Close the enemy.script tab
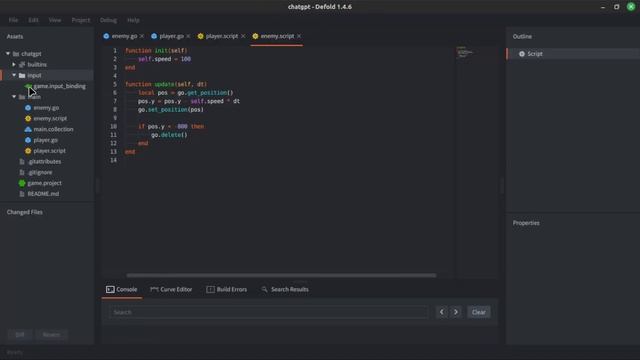640x360 pixels. (299, 36)
